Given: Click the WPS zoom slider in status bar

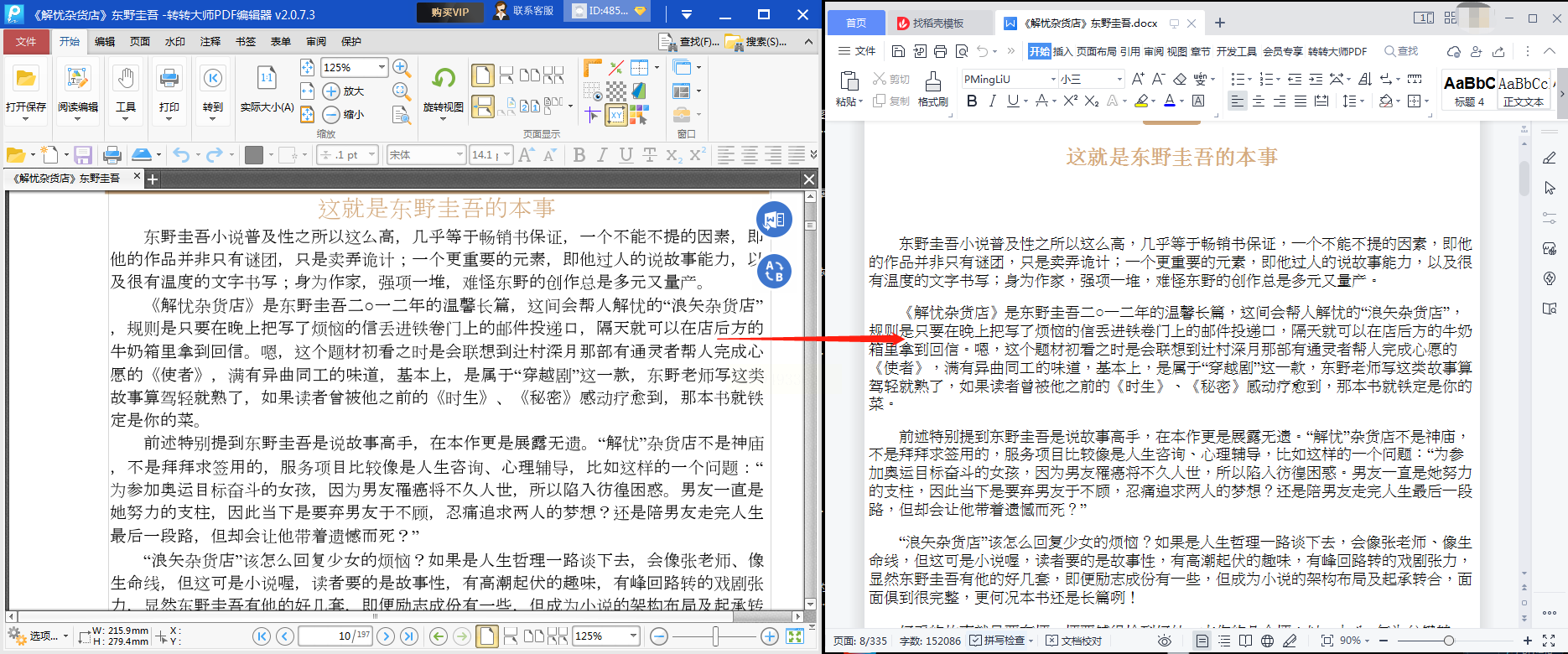Looking at the screenshot, I should pyautogui.click(x=1448, y=641).
